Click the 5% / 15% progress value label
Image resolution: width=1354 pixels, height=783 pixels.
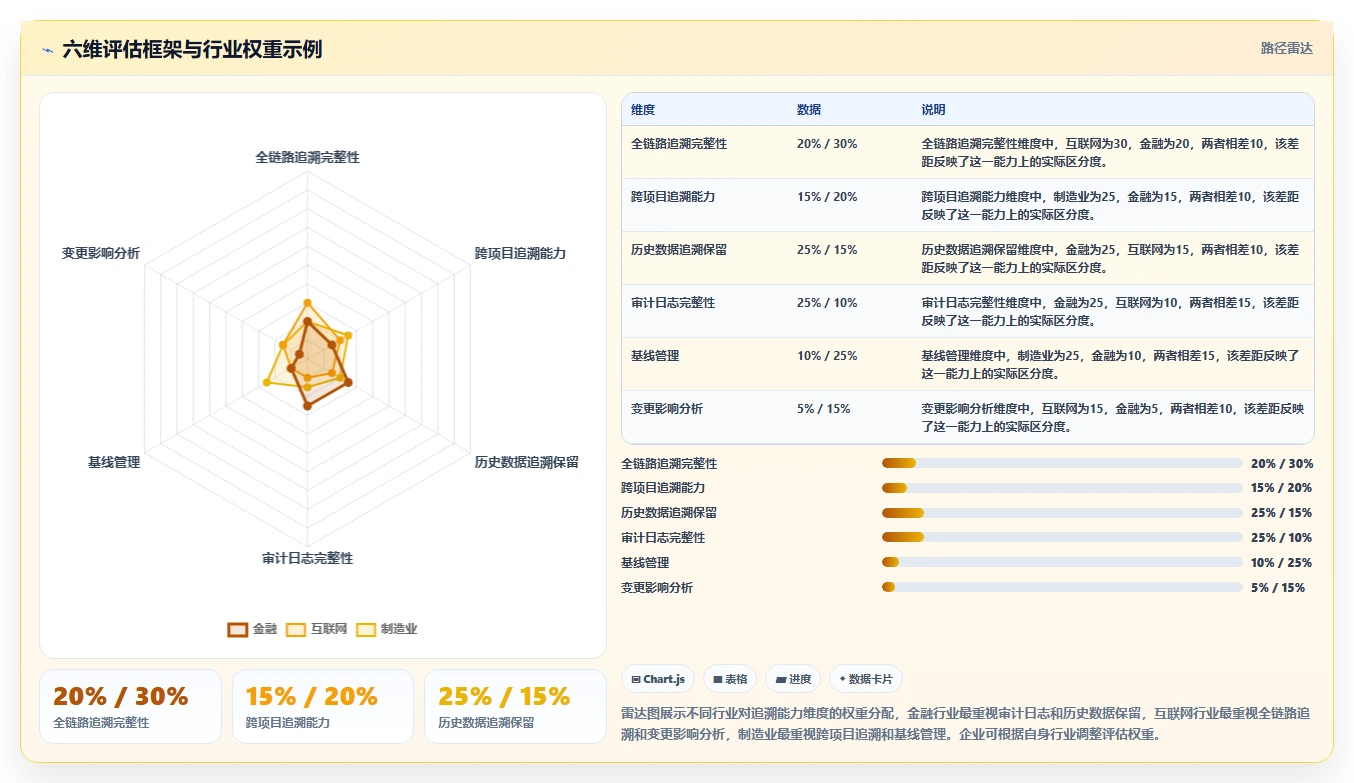(x=1278, y=588)
